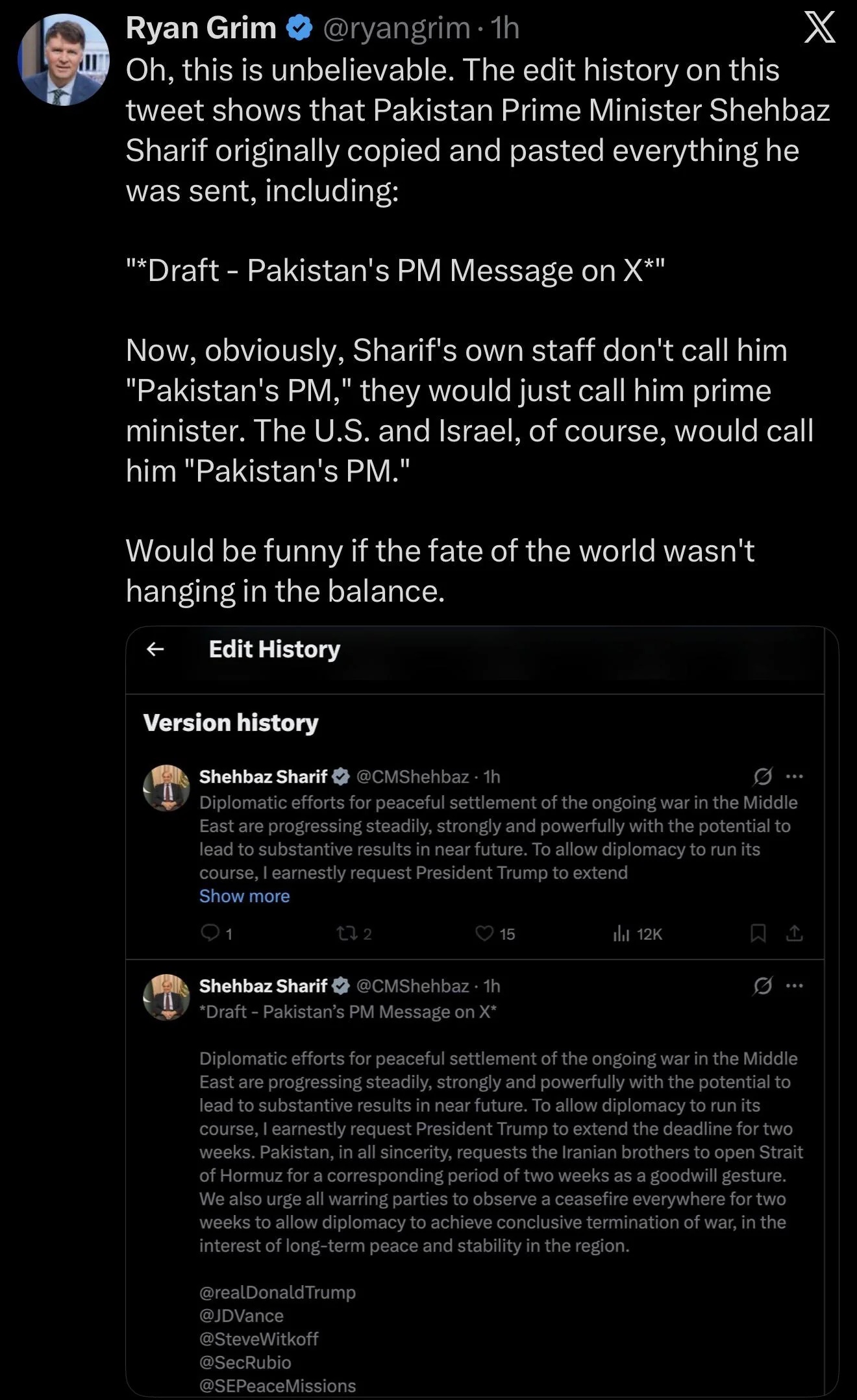The height and width of the screenshot is (1400, 857).
Task: Open more options on draft version tweet
Action: click(795, 986)
